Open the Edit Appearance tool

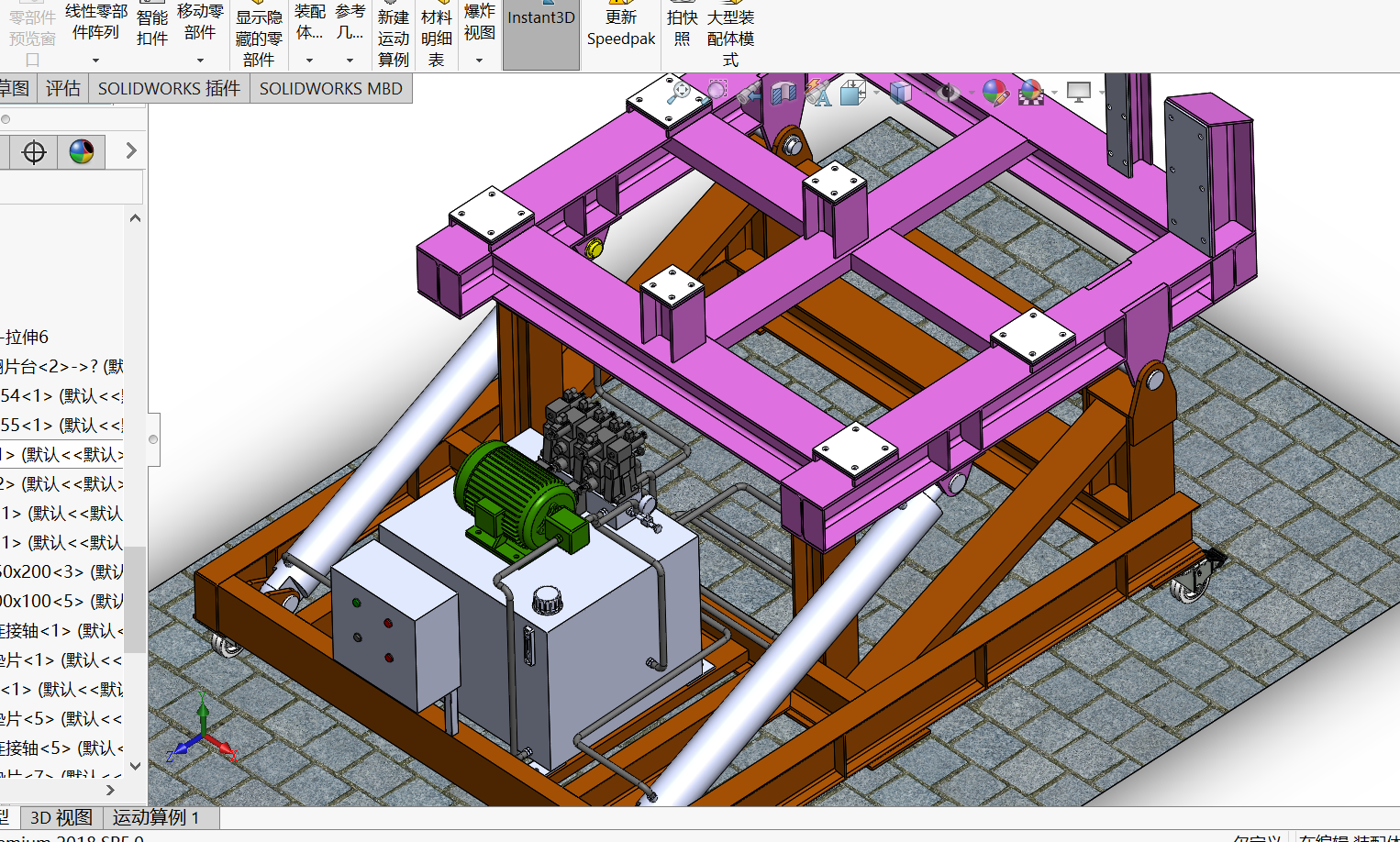click(994, 92)
